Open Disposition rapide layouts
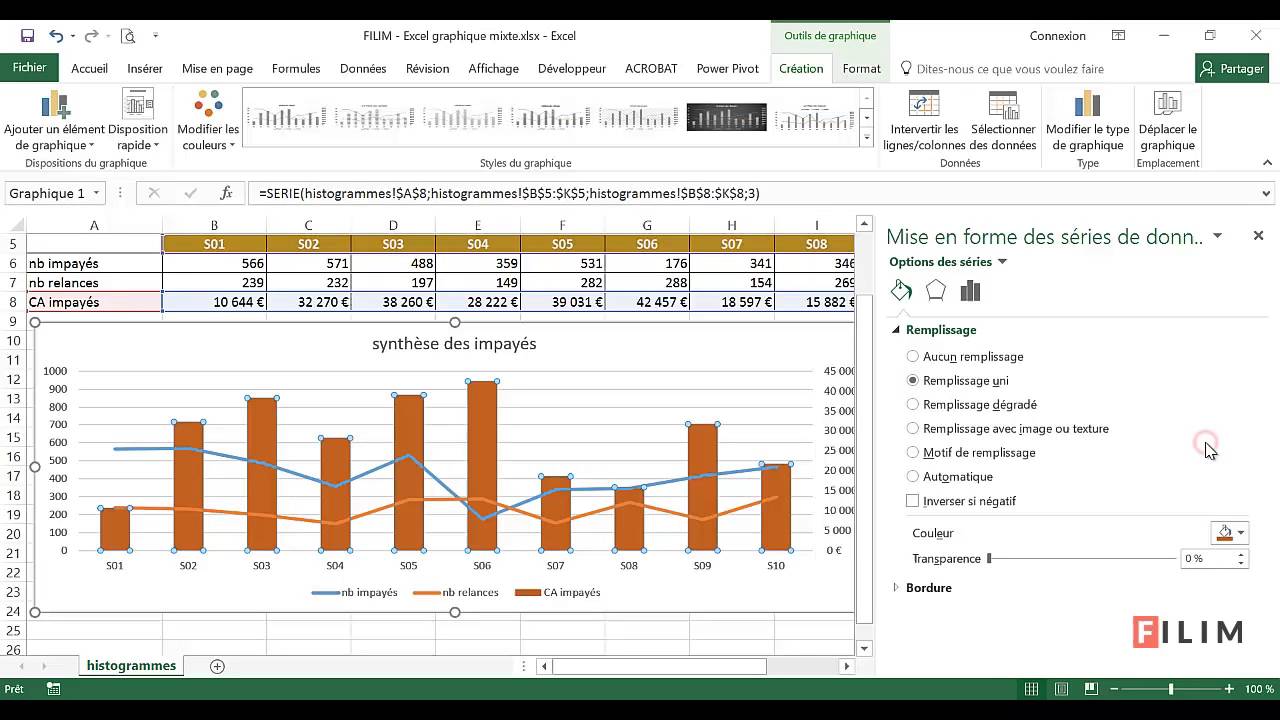Viewport: 1280px width, 720px height. (x=138, y=120)
